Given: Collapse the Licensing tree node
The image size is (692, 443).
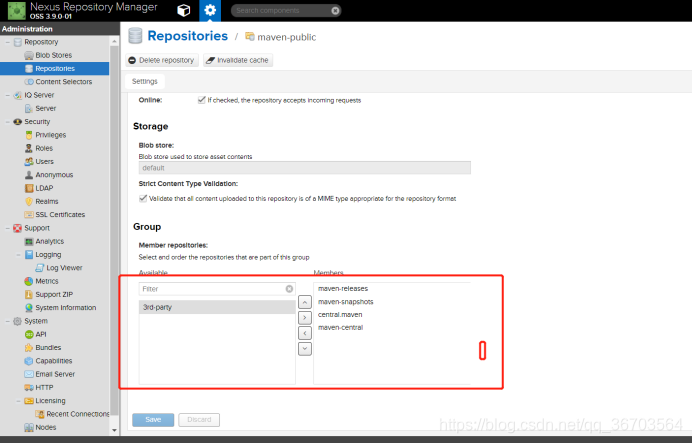Looking at the screenshot, I should [18, 401].
